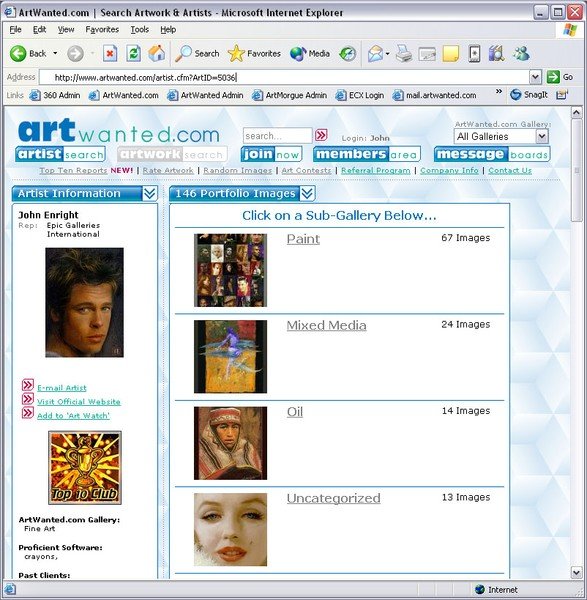Collapse the 146 Portfolio Images chevron
The image size is (587, 600).
307,194
